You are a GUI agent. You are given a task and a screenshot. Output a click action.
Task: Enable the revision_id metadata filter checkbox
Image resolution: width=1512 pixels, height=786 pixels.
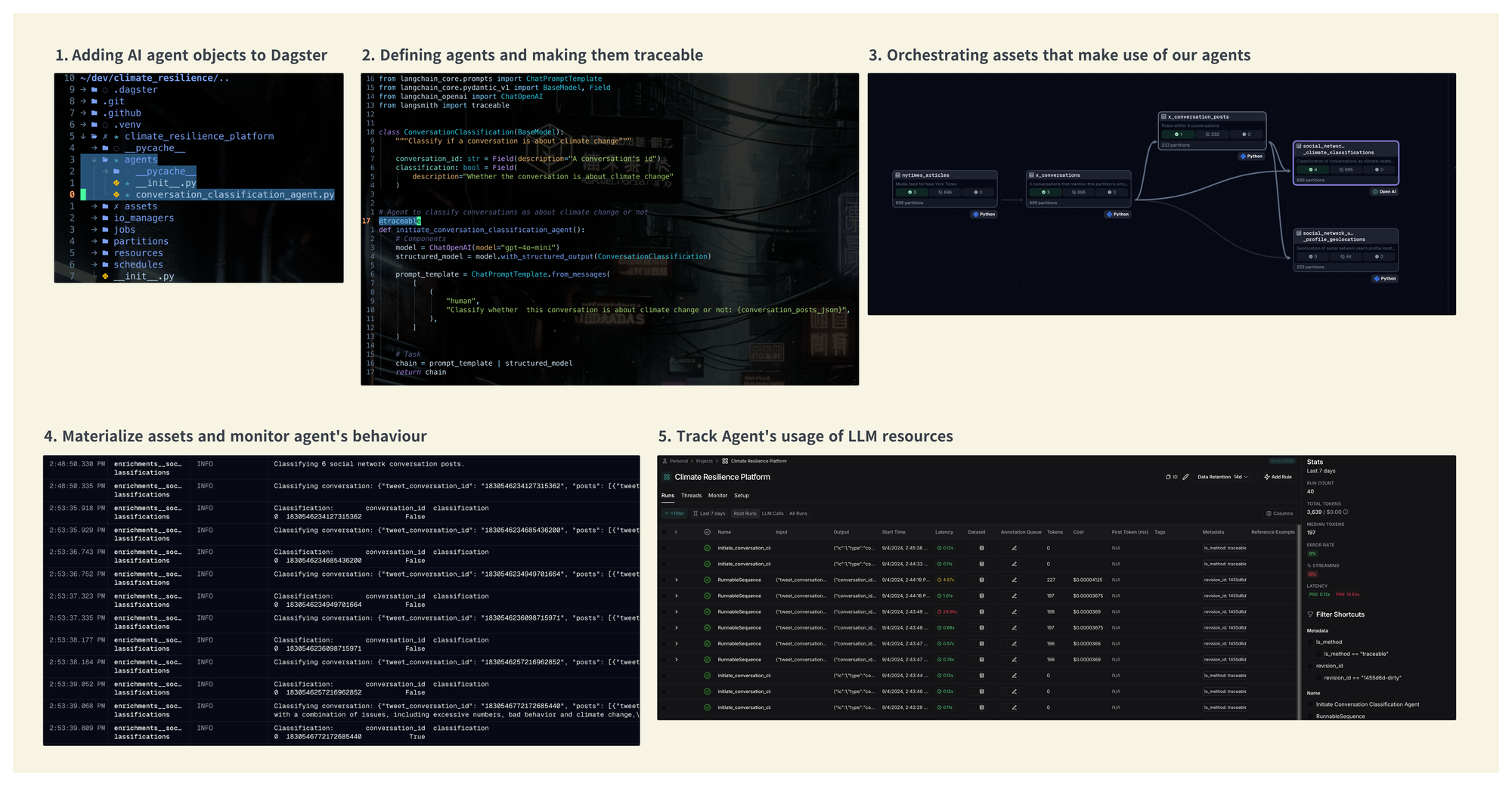[1310, 665]
